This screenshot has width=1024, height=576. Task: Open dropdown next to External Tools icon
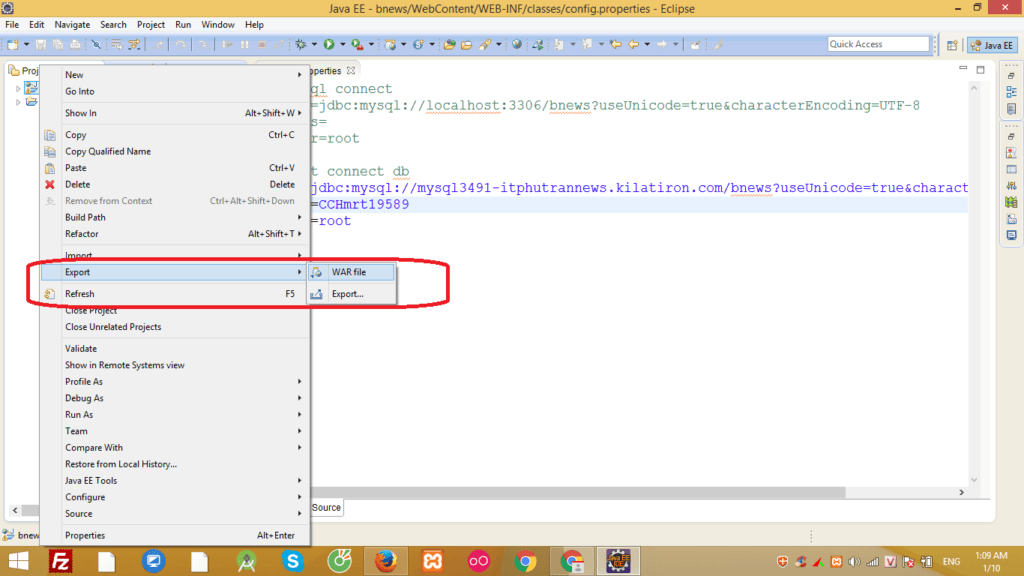pos(371,44)
